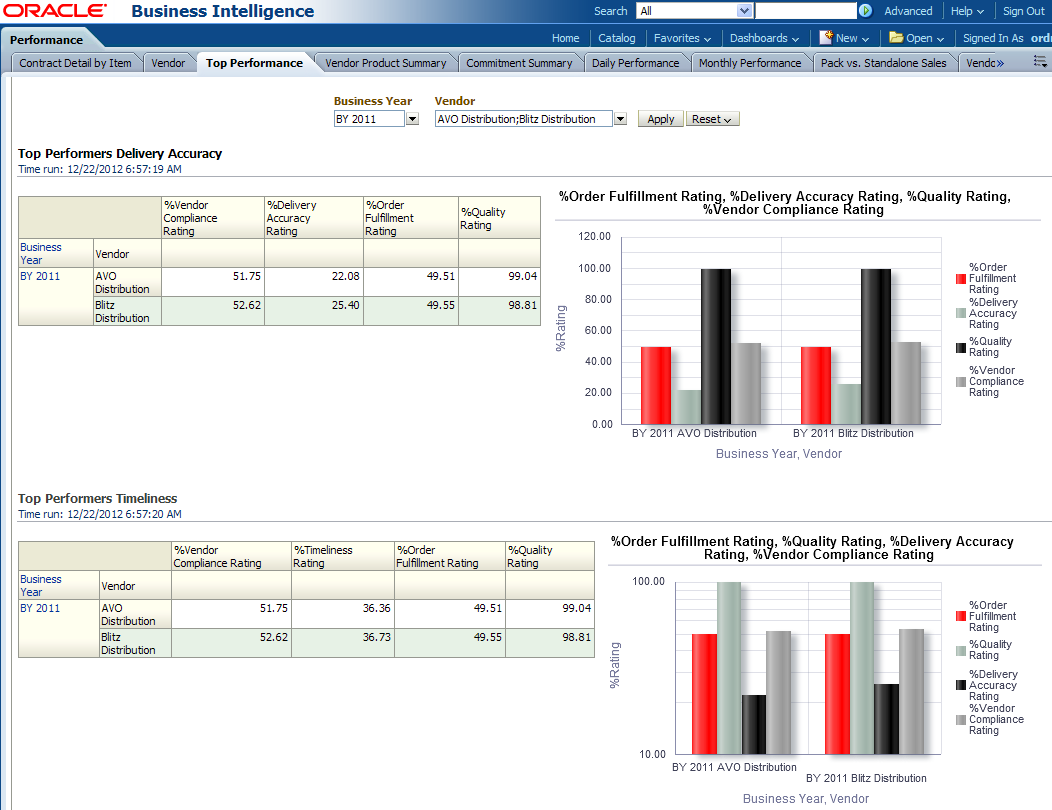
Task: Open the Dashboards menu
Action: pyautogui.click(x=764, y=38)
